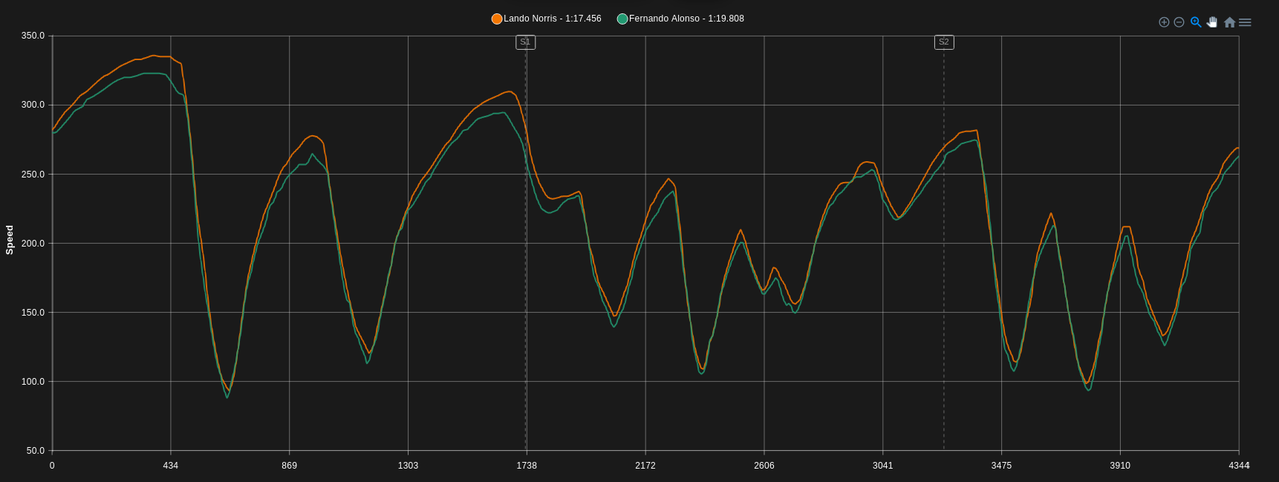
Task: Click the 50.0 y-axis label
Action: (x=35, y=451)
